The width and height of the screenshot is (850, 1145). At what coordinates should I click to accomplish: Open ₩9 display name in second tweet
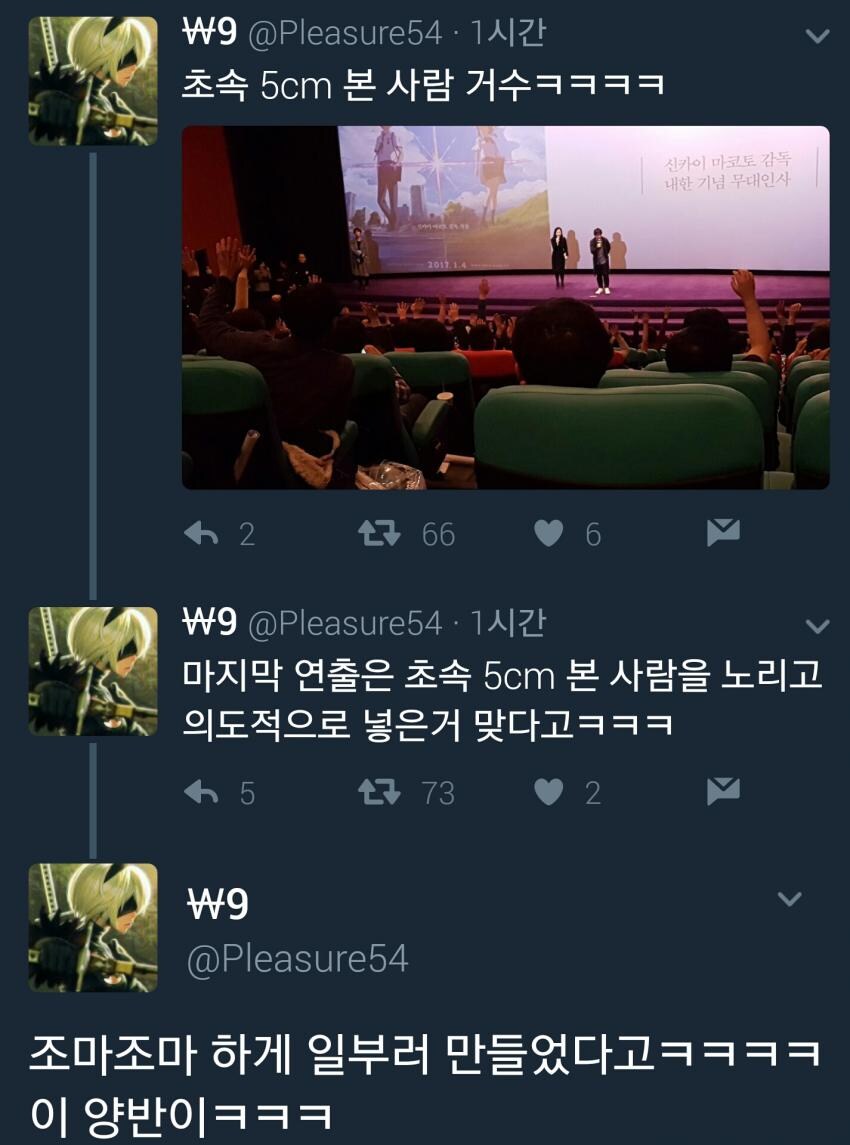click(x=210, y=622)
